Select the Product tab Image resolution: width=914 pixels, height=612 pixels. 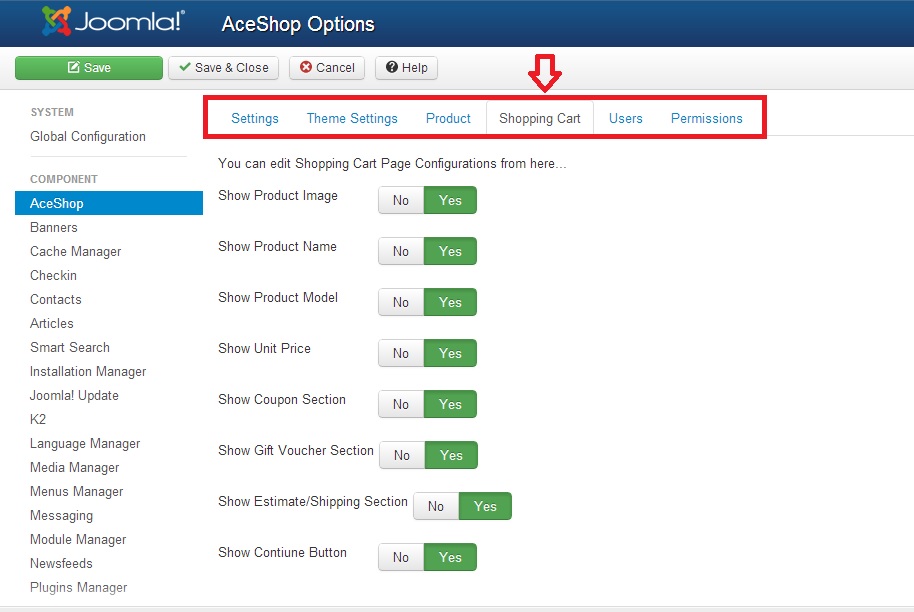[x=448, y=118]
